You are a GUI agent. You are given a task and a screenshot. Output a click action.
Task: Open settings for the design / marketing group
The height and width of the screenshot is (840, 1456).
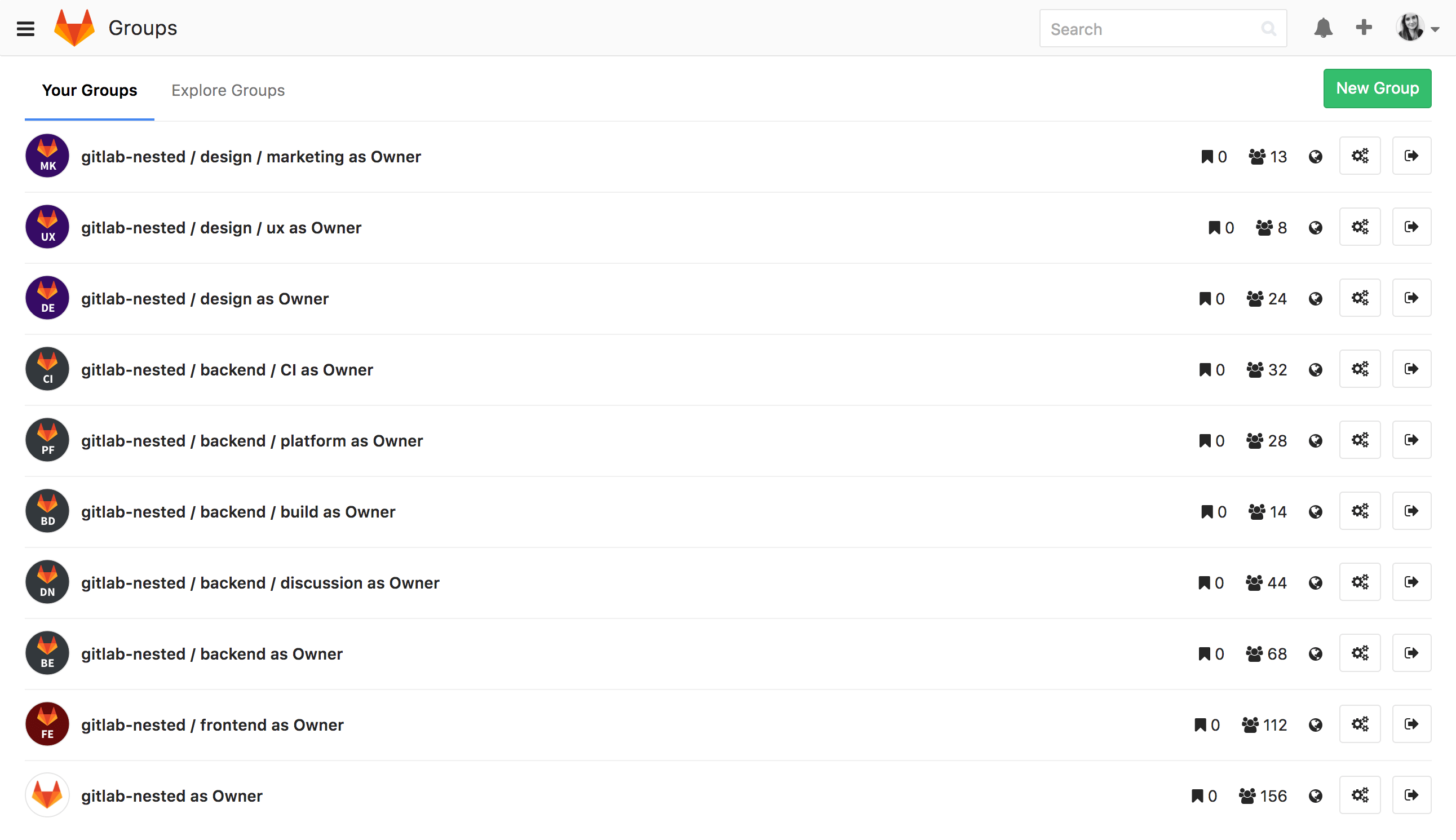[1360, 156]
